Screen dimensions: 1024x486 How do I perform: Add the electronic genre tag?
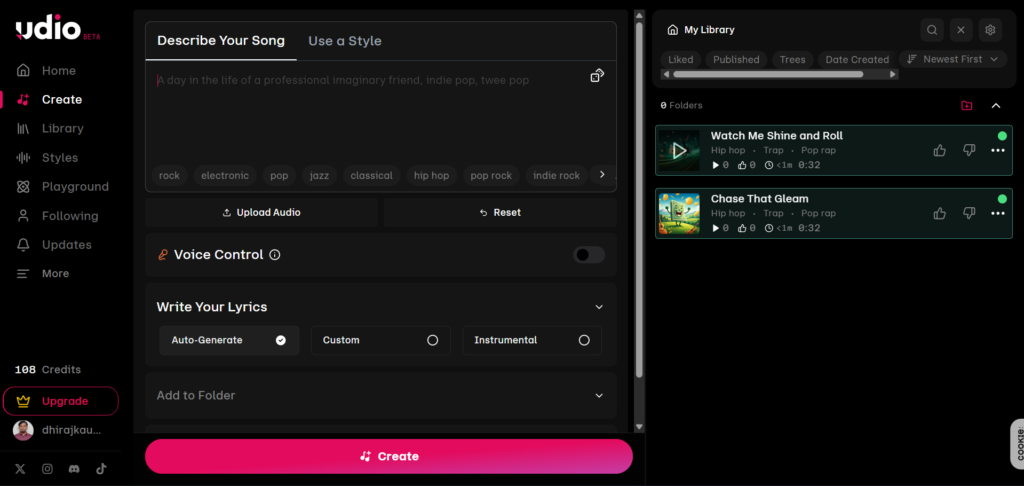(225, 176)
